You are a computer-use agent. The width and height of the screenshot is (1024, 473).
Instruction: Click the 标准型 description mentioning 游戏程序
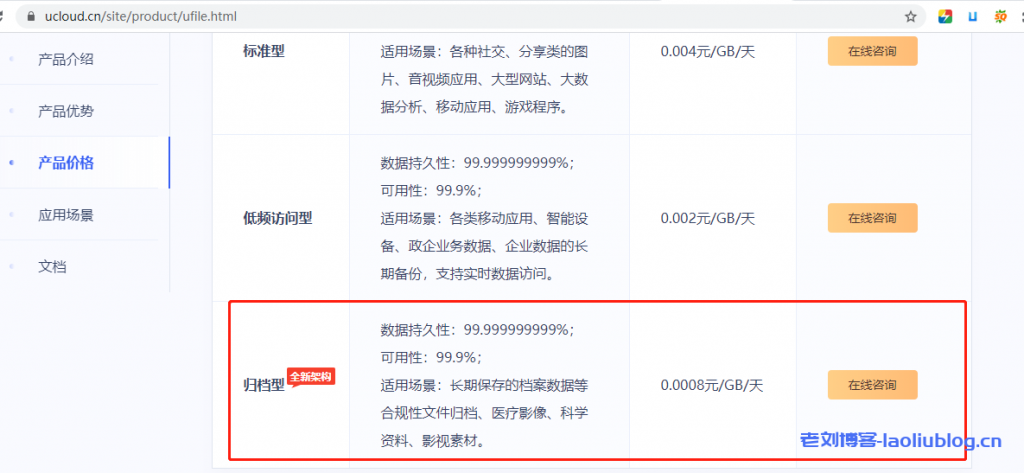pos(485,79)
